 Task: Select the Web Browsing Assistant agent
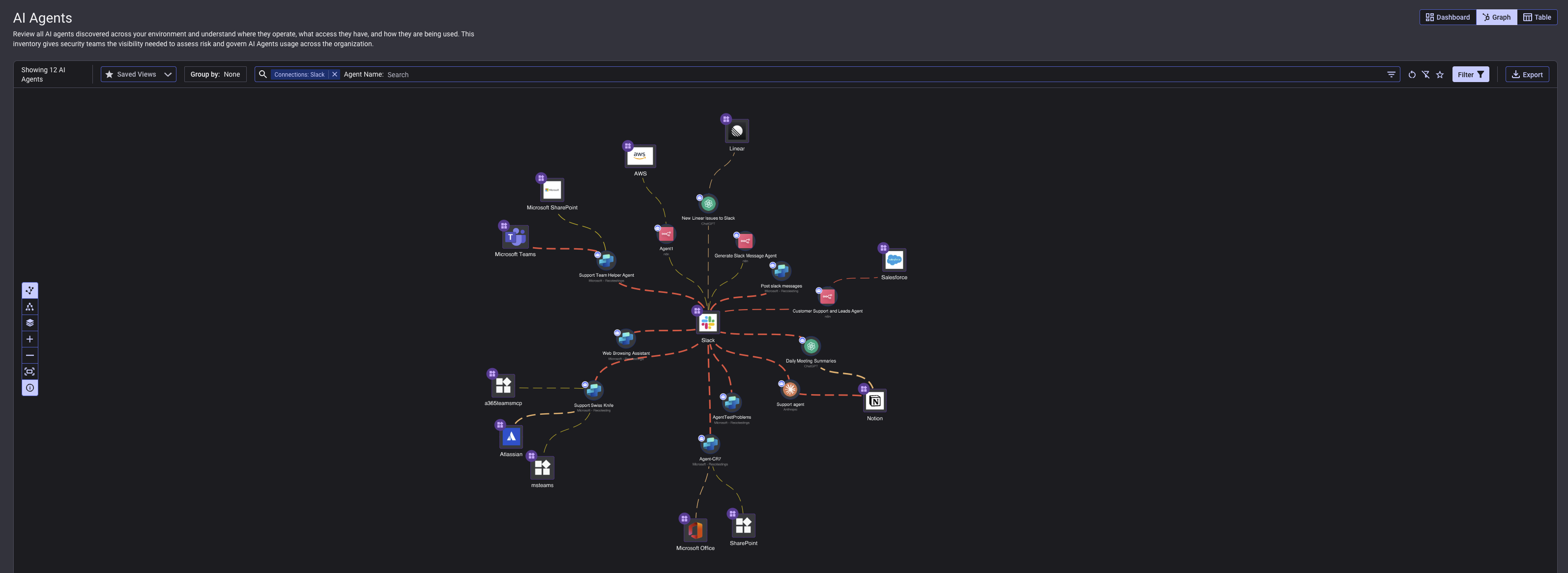626,339
